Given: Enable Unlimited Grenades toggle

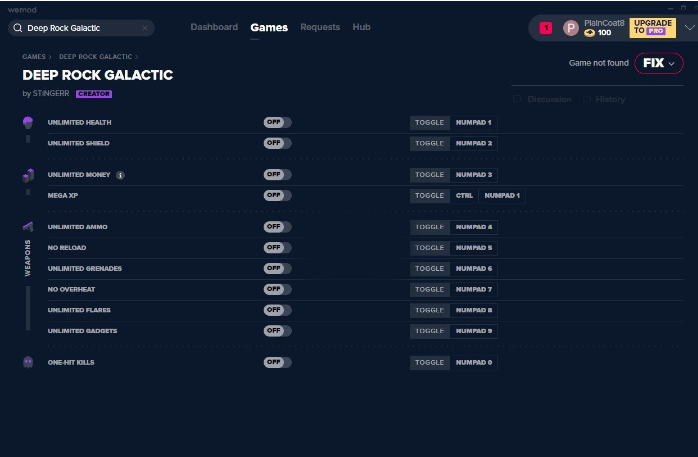Looking at the screenshot, I should [277, 268].
